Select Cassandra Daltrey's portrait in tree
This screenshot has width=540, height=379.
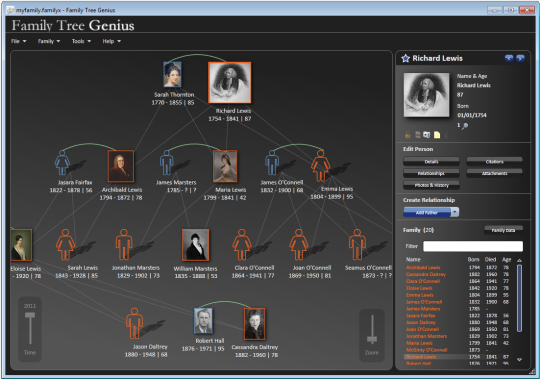coord(255,324)
